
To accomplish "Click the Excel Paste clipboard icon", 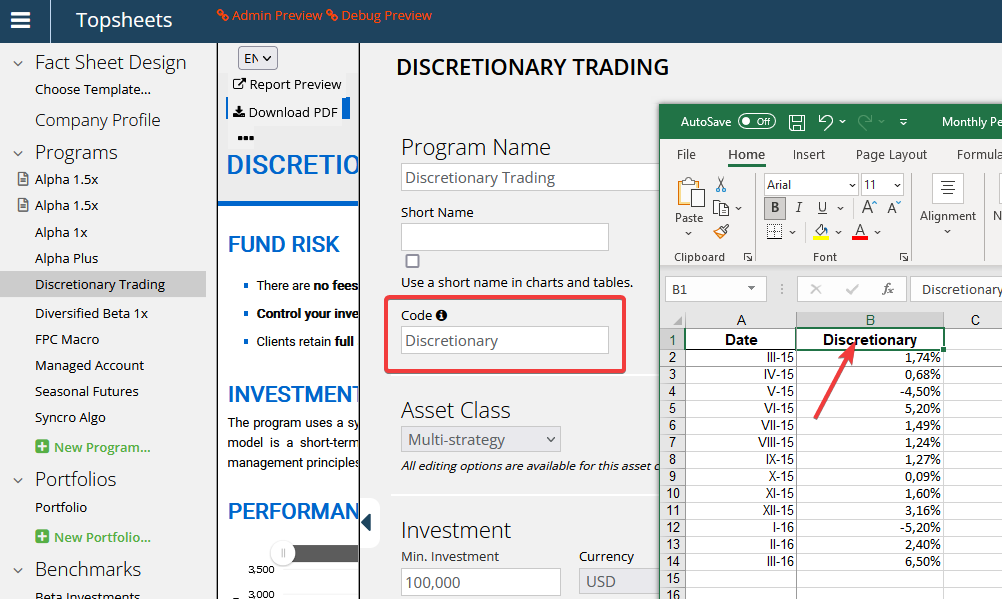I will coord(690,192).
